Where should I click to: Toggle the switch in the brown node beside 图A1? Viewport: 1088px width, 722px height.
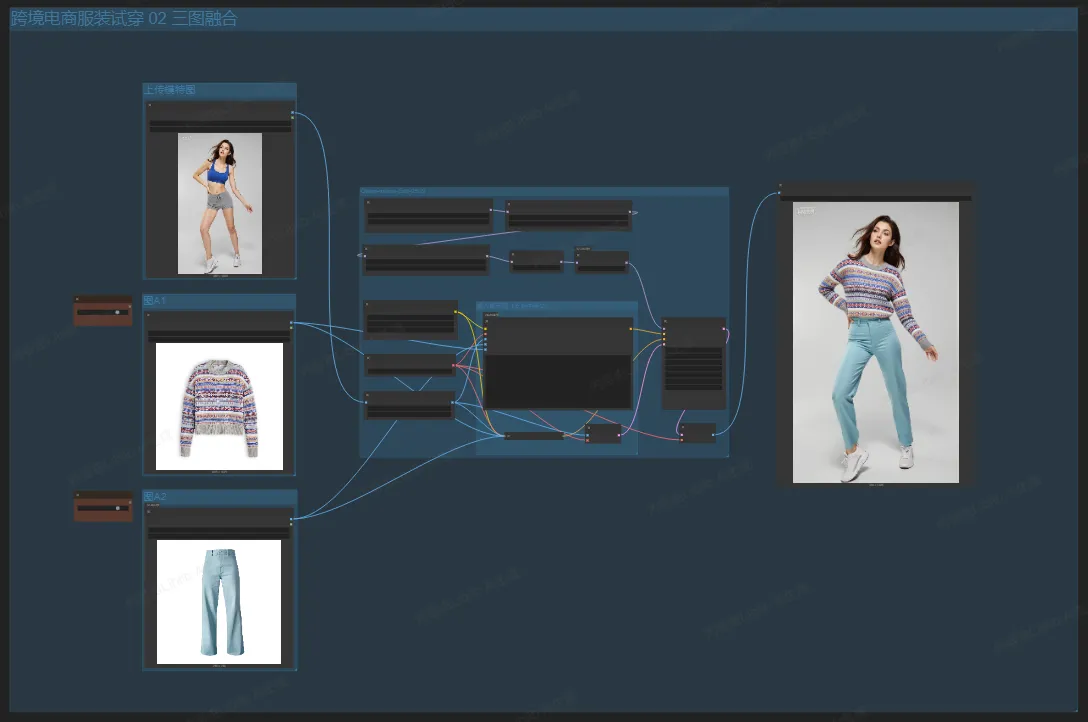coord(117,312)
